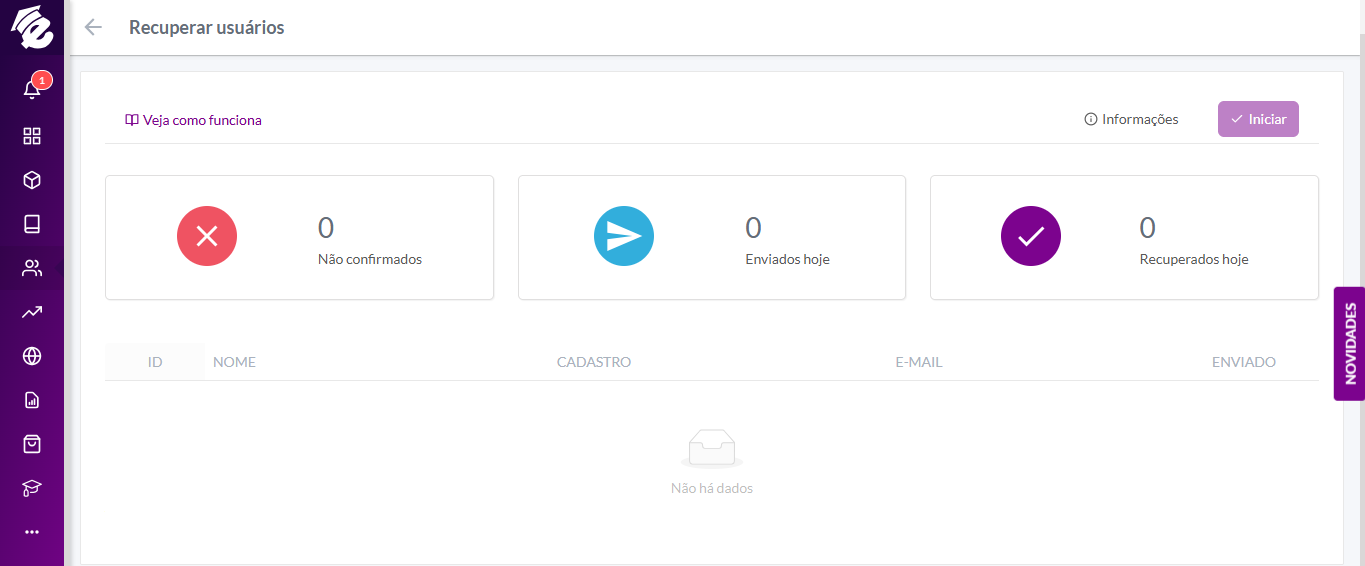Click the purple checkmark icon
This screenshot has height=566, width=1365.
[1031, 236]
